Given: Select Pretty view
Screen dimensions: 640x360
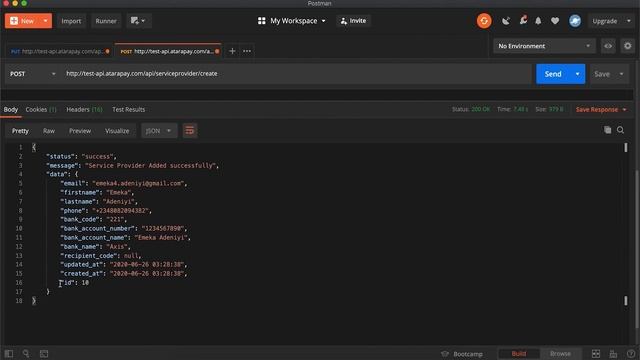Looking at the screenshot, I should click(x=20, y=131).
